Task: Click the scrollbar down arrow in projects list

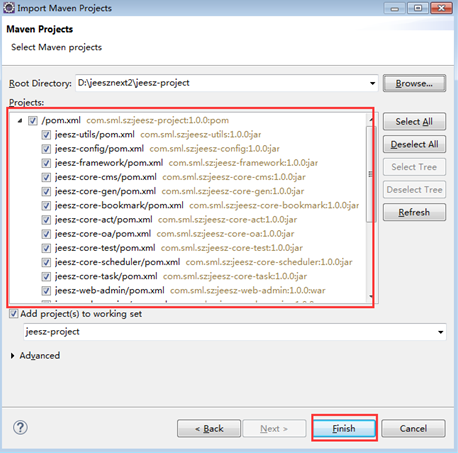Action: point(371,296)
